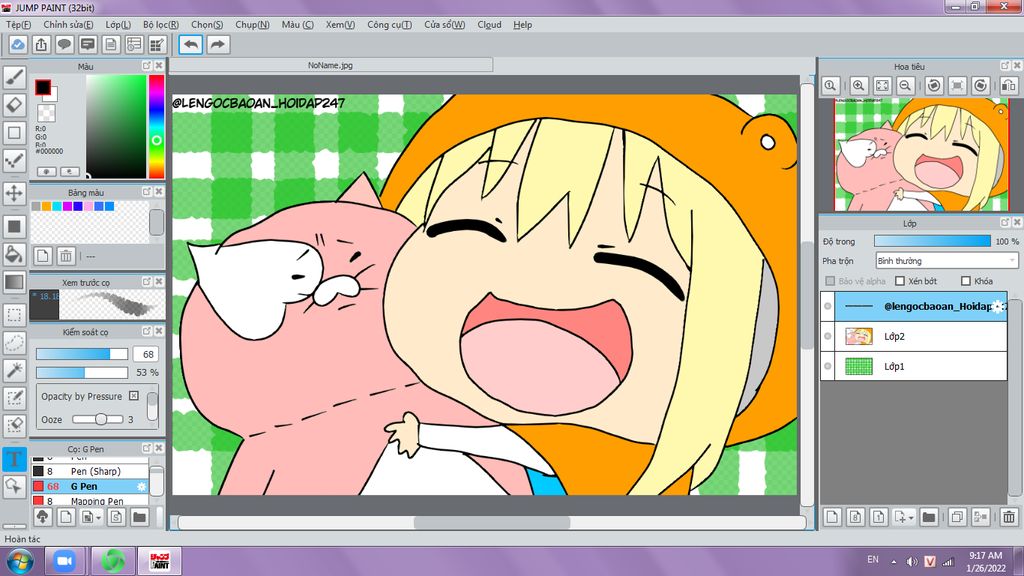Click the Redo arrow button
1024x576 pixels.
(218, 44)
